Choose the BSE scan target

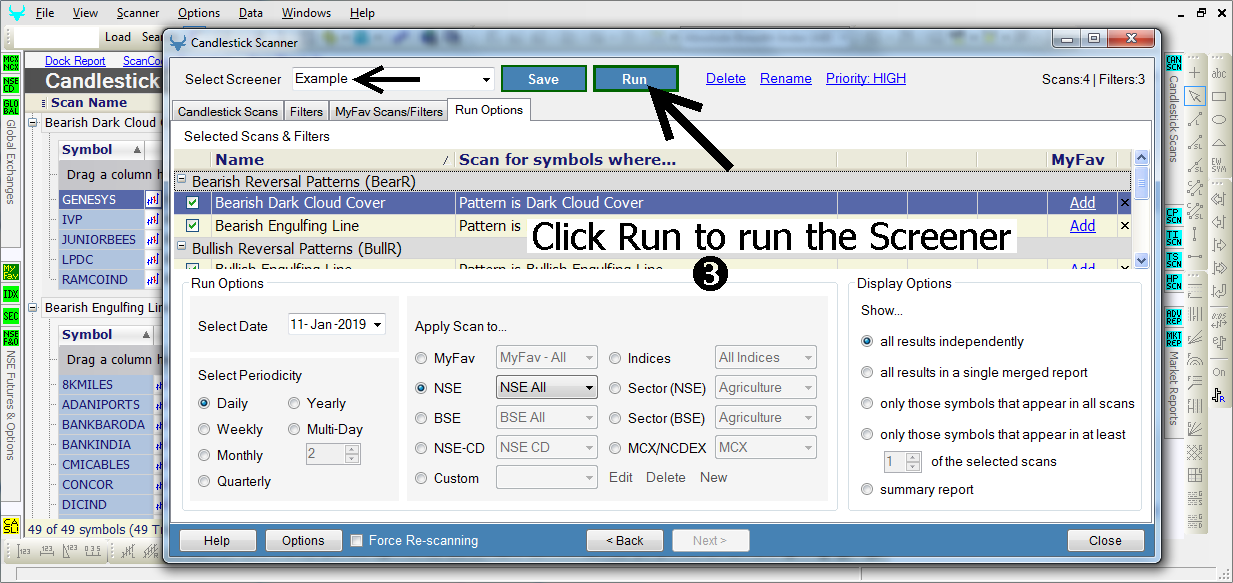(x=421, y=417)
